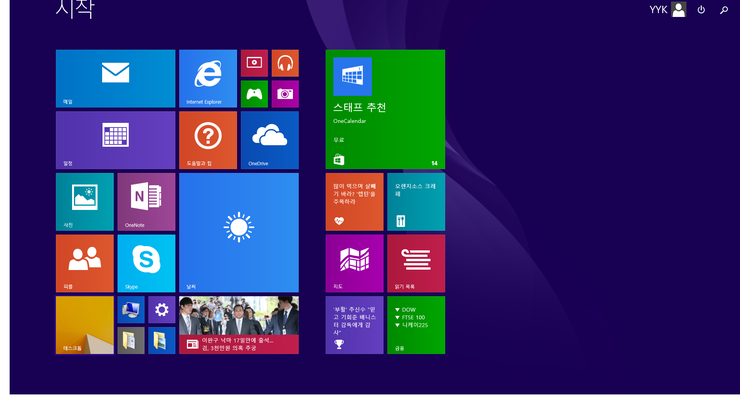Open the blue folder tile

pyautogui.click(x=162, y=340)
